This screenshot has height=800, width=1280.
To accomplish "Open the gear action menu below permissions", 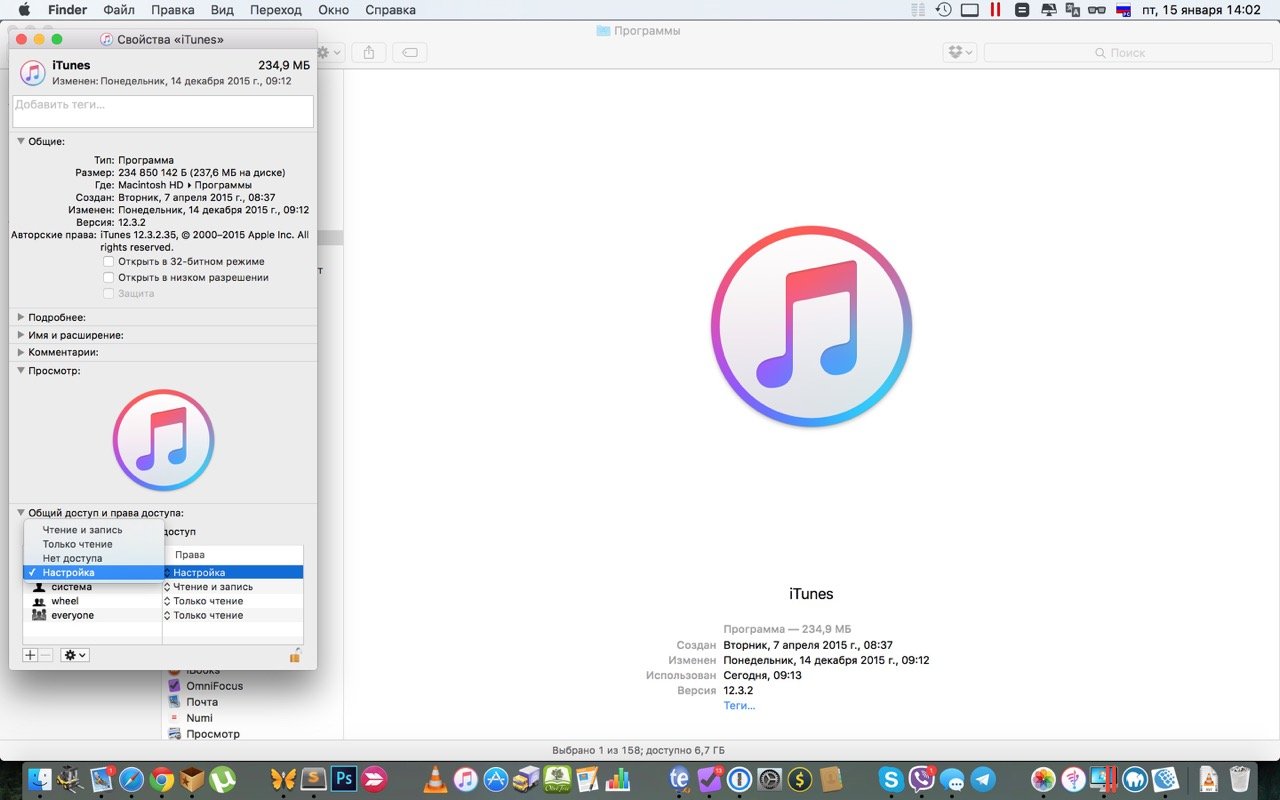I will [75, 655].
